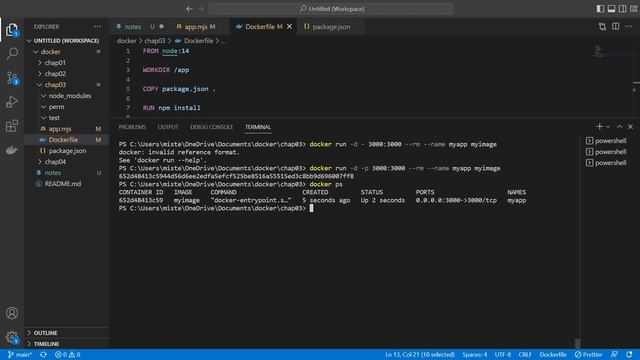
Task: Click the Open Changes icon in editor toolbar
Action: (602, 27)
